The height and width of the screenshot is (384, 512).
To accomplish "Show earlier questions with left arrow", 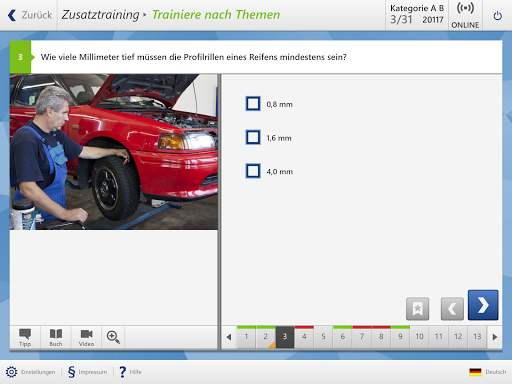I will (x=229, y=337).
